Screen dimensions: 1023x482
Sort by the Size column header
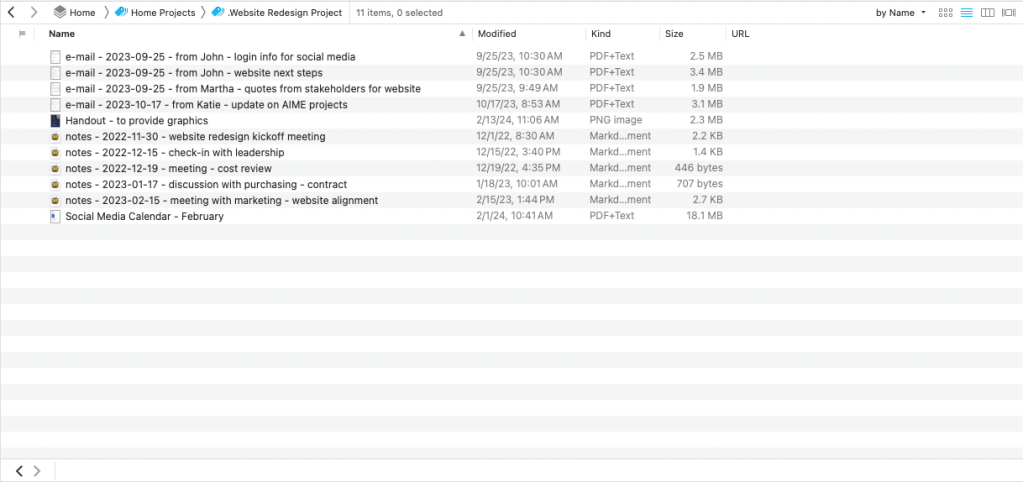(x=674, y=34)
